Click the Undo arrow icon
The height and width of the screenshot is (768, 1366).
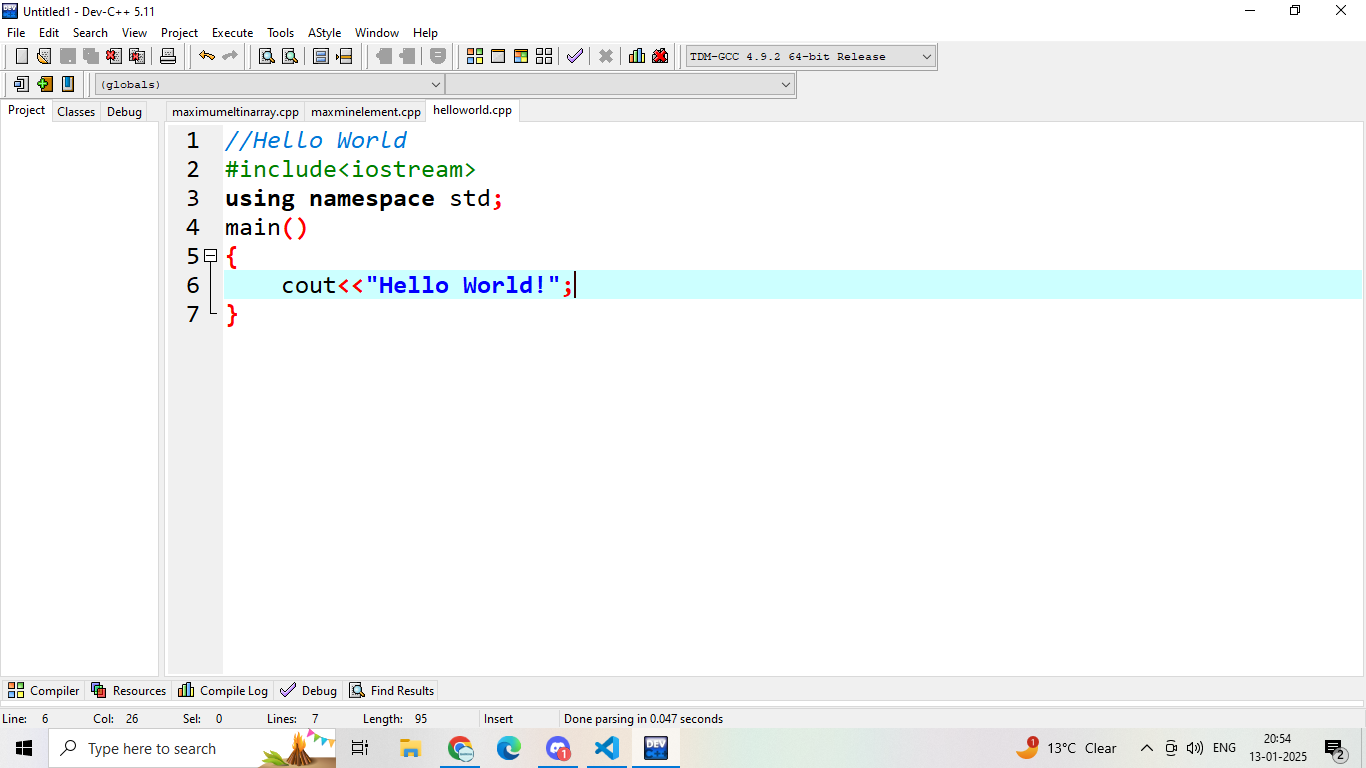207,56
